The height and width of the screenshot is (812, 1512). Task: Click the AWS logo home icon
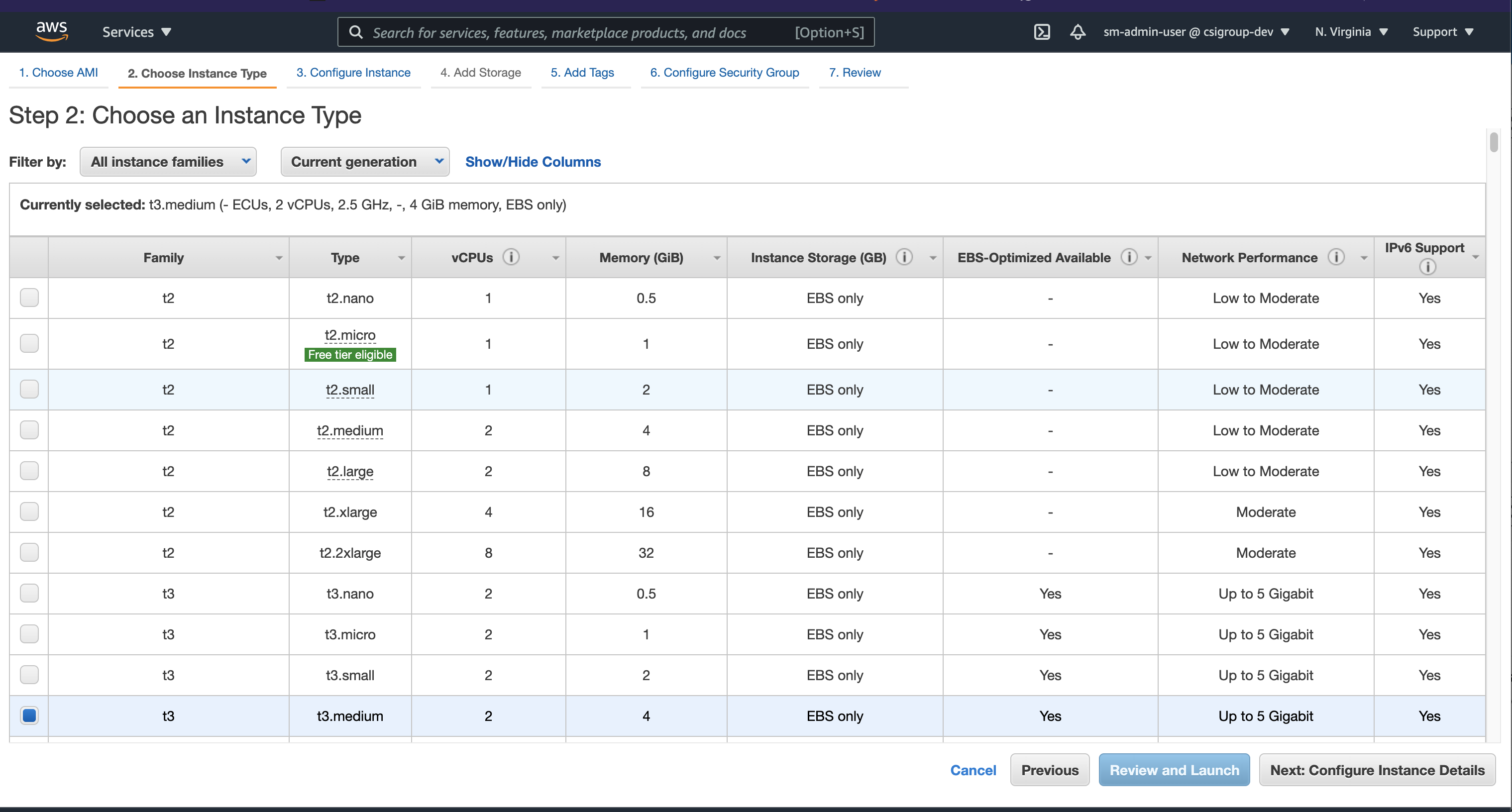click(x=52, y=31)
